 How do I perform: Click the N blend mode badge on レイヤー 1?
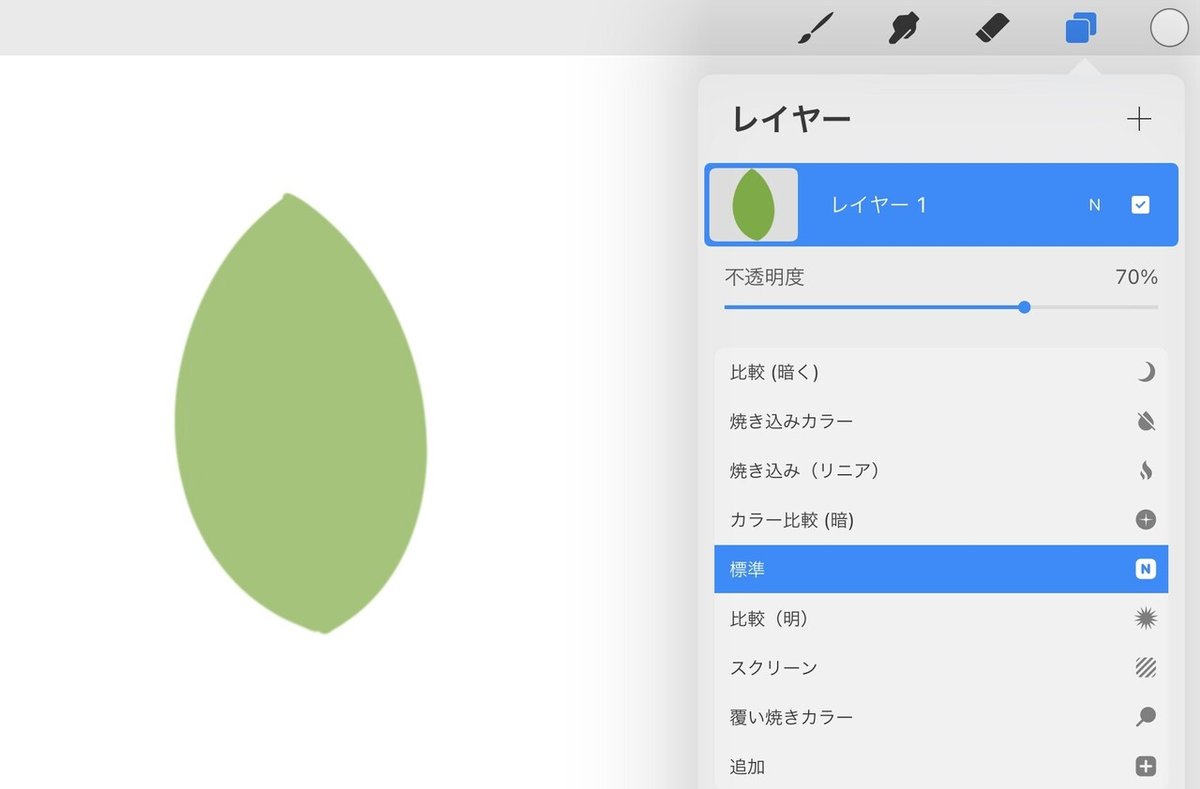click(1094, 204)
